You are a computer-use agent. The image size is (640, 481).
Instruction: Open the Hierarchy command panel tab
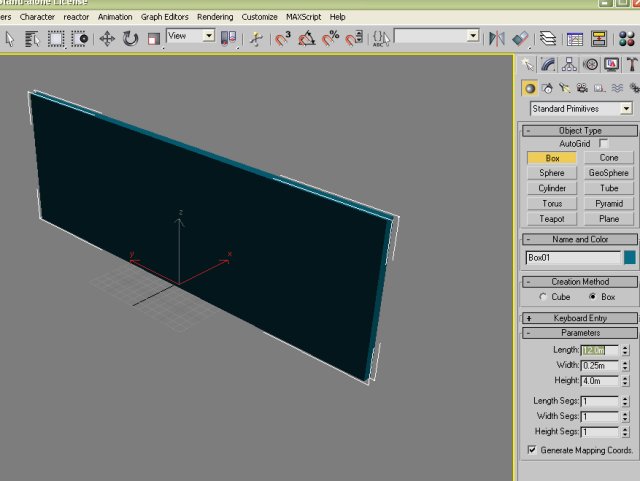(x=569, y=65)
